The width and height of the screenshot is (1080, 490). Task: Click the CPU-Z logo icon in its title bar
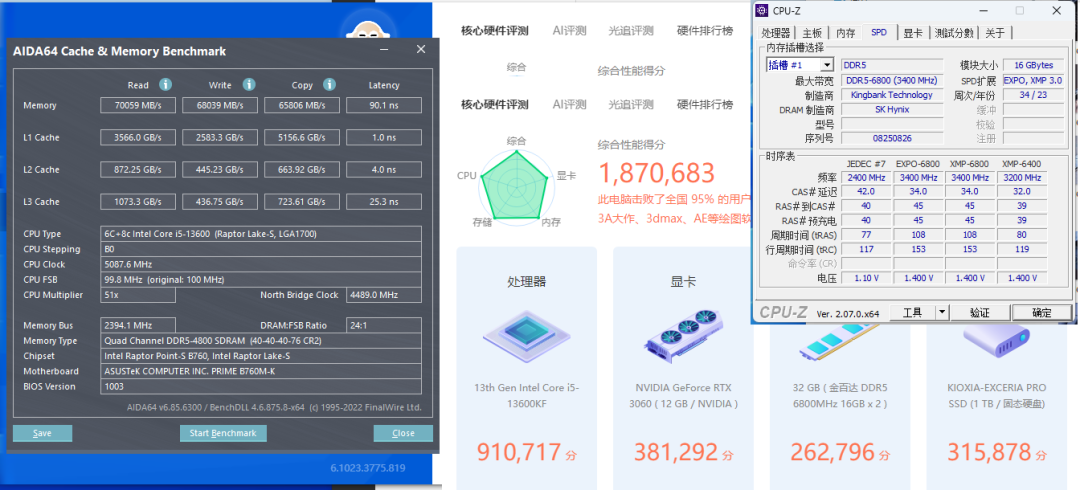762,10
